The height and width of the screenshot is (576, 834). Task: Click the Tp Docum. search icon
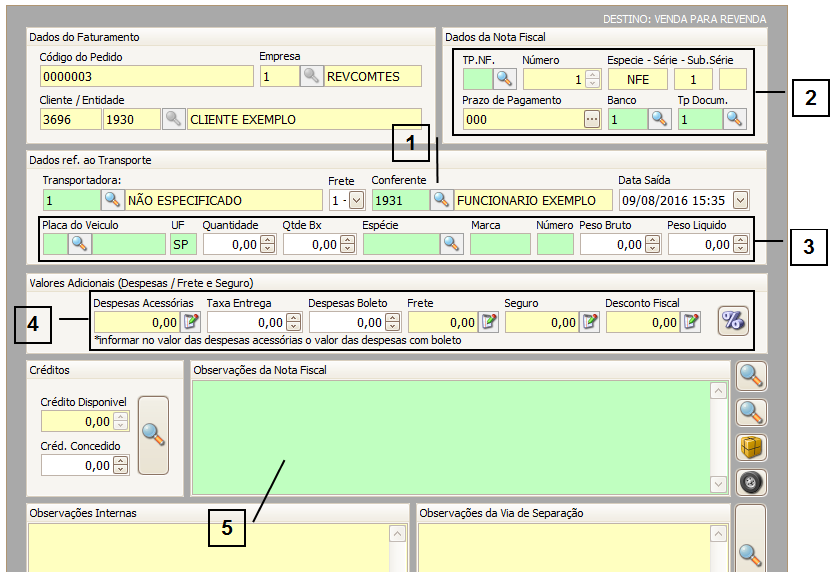(734, 119)
